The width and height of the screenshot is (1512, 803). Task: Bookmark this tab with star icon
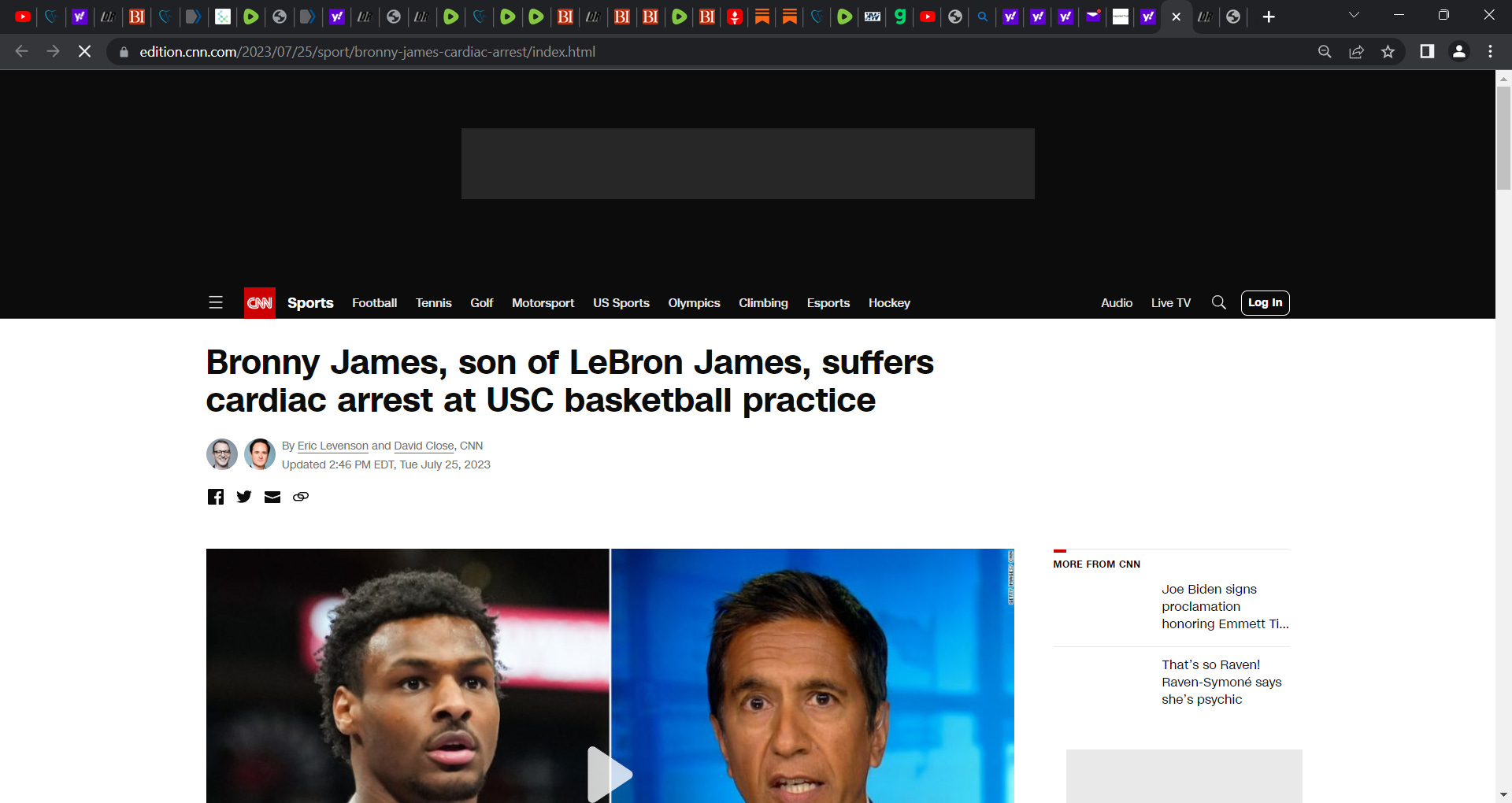(x=1388, y=52)
